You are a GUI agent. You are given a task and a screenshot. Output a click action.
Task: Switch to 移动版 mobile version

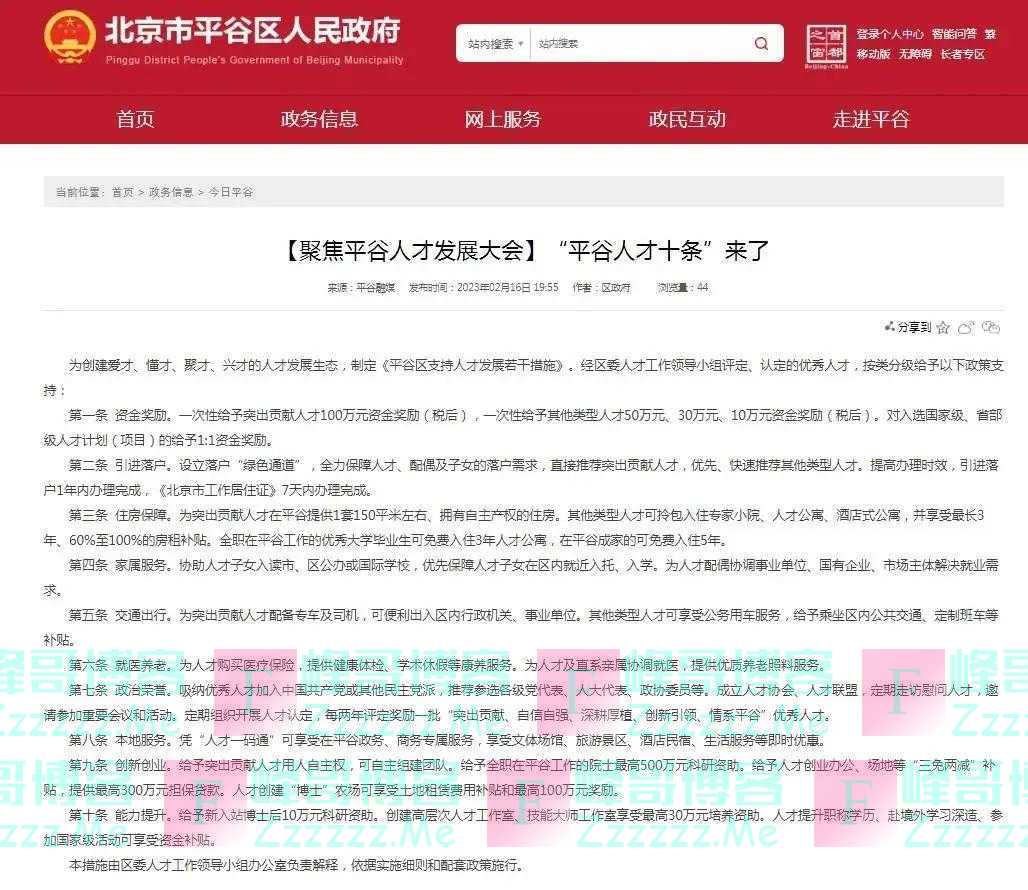coord(873,54)
